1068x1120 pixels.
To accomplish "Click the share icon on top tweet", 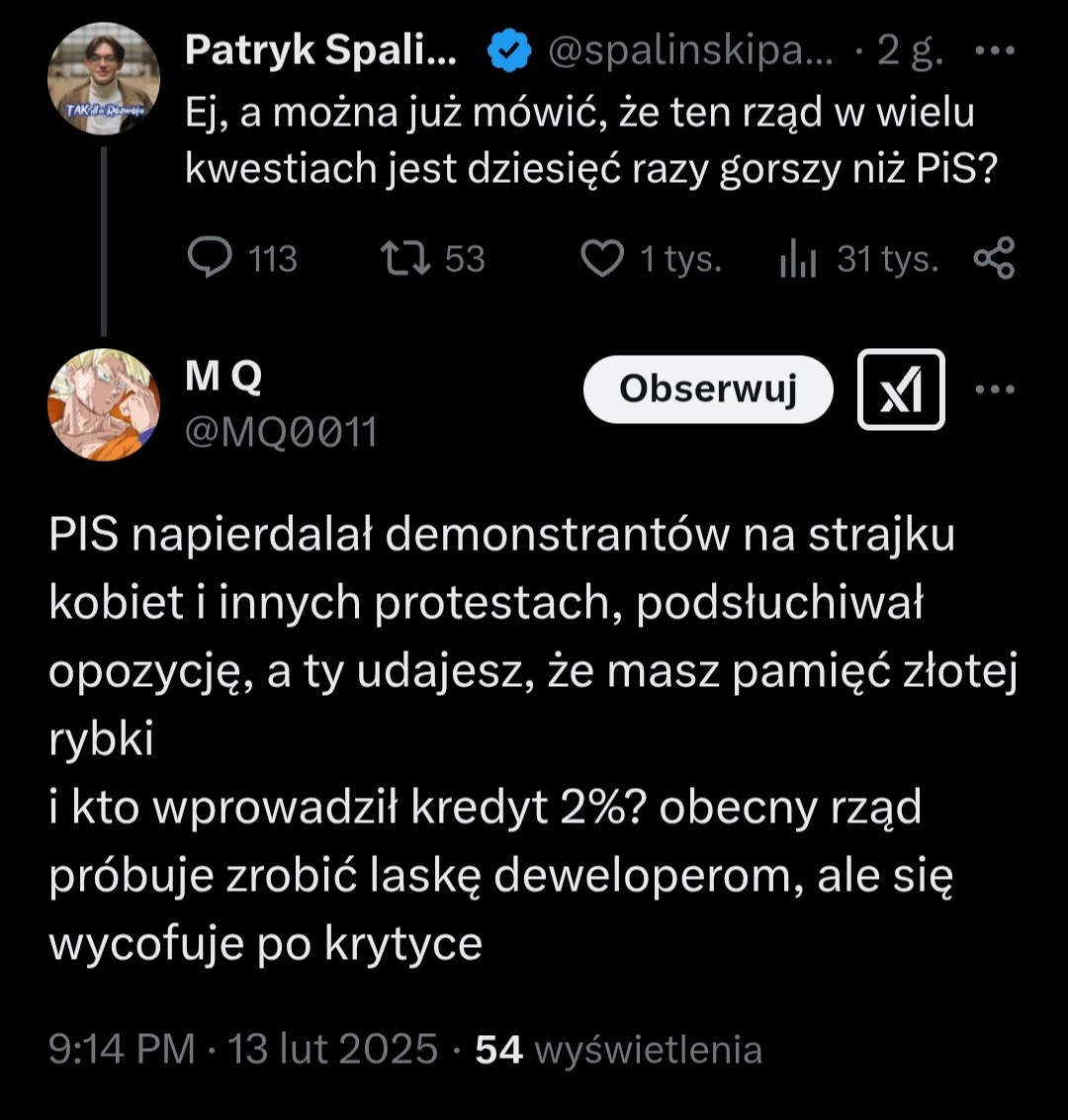I will pos(994,259).
